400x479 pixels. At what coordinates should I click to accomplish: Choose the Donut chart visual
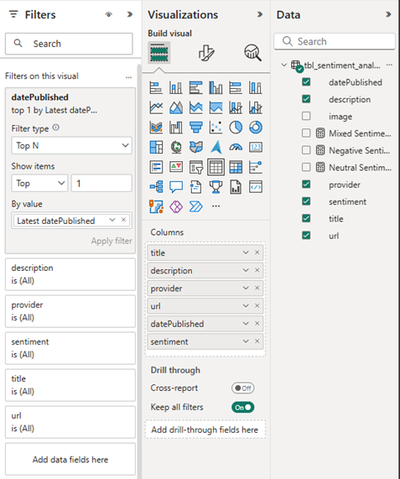pyautogui.click(x=256, y=127)
